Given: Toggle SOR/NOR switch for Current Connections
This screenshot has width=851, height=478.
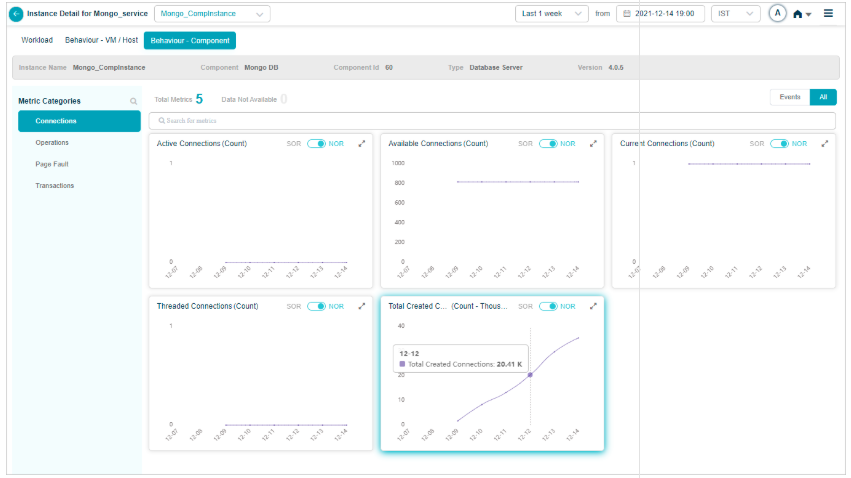Looking at the screenshot, I should 779,144.
